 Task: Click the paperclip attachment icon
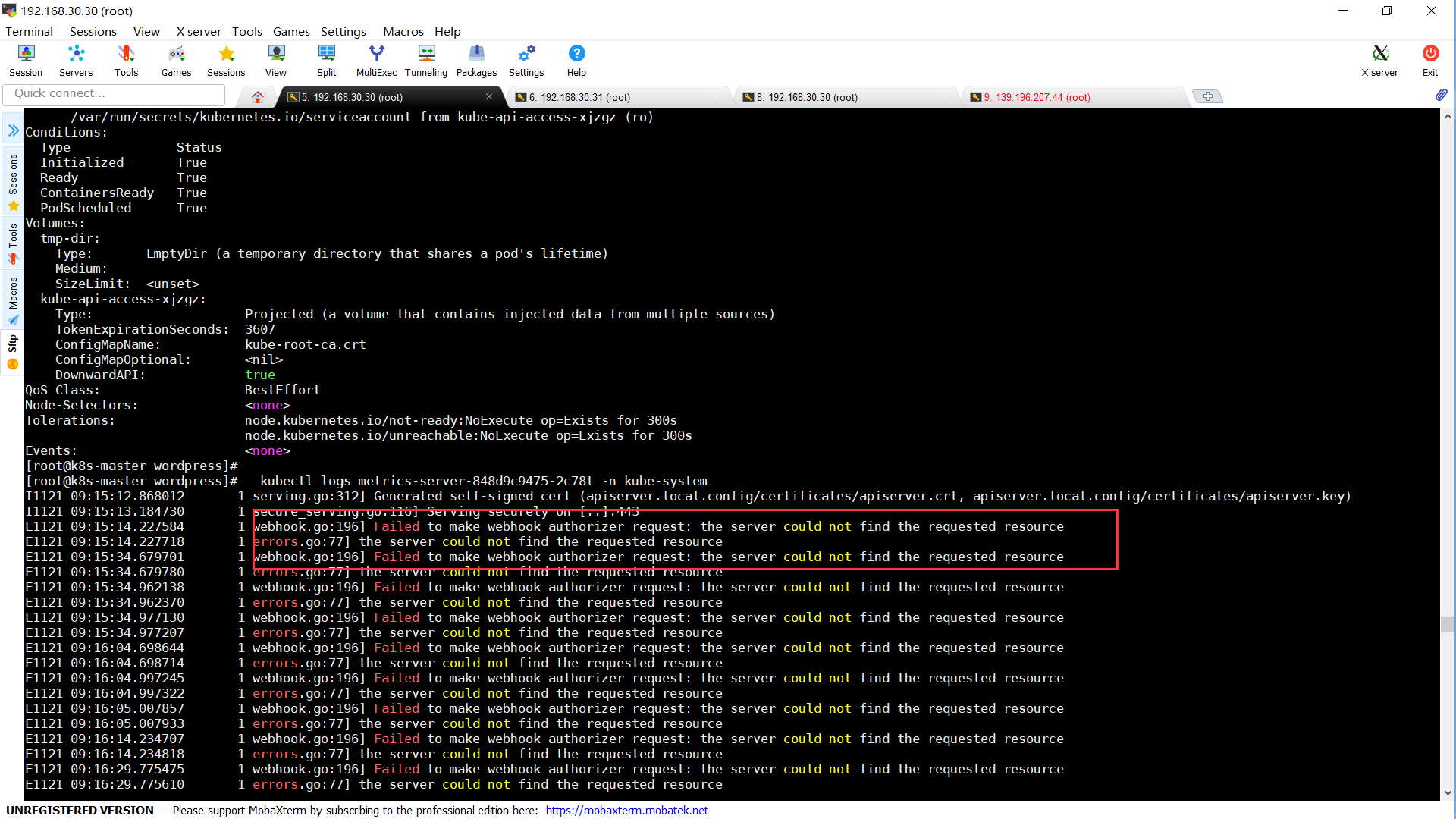(1441, 95)
